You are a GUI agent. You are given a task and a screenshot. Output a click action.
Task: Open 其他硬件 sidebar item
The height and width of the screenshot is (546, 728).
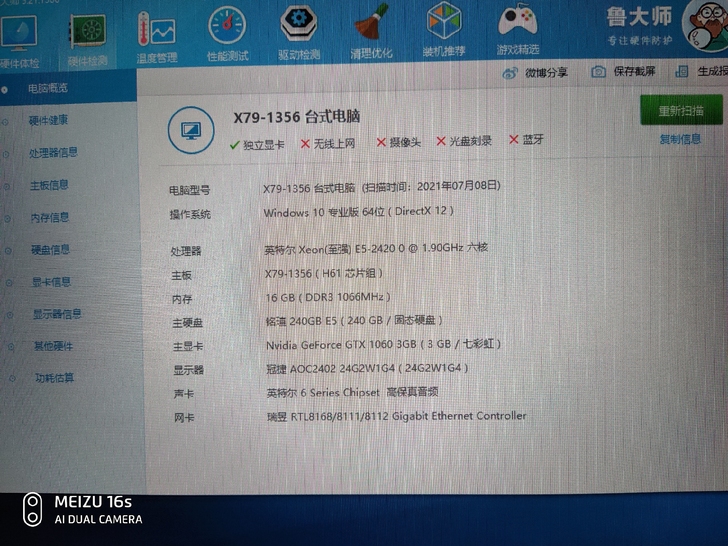[53, 346]
